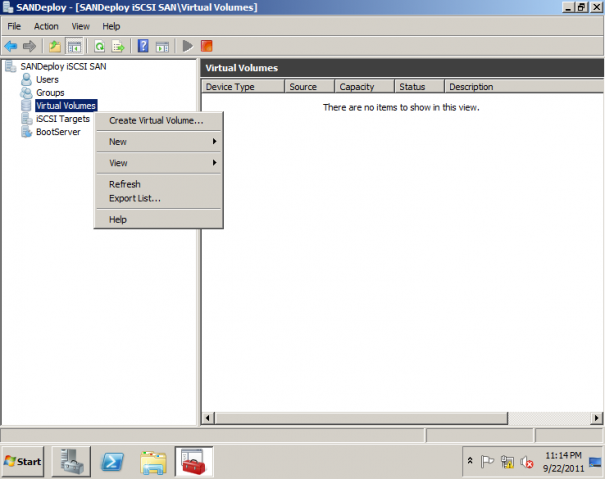Select the BootServer tree node
605x479 pixels.
tap(58, 132)
